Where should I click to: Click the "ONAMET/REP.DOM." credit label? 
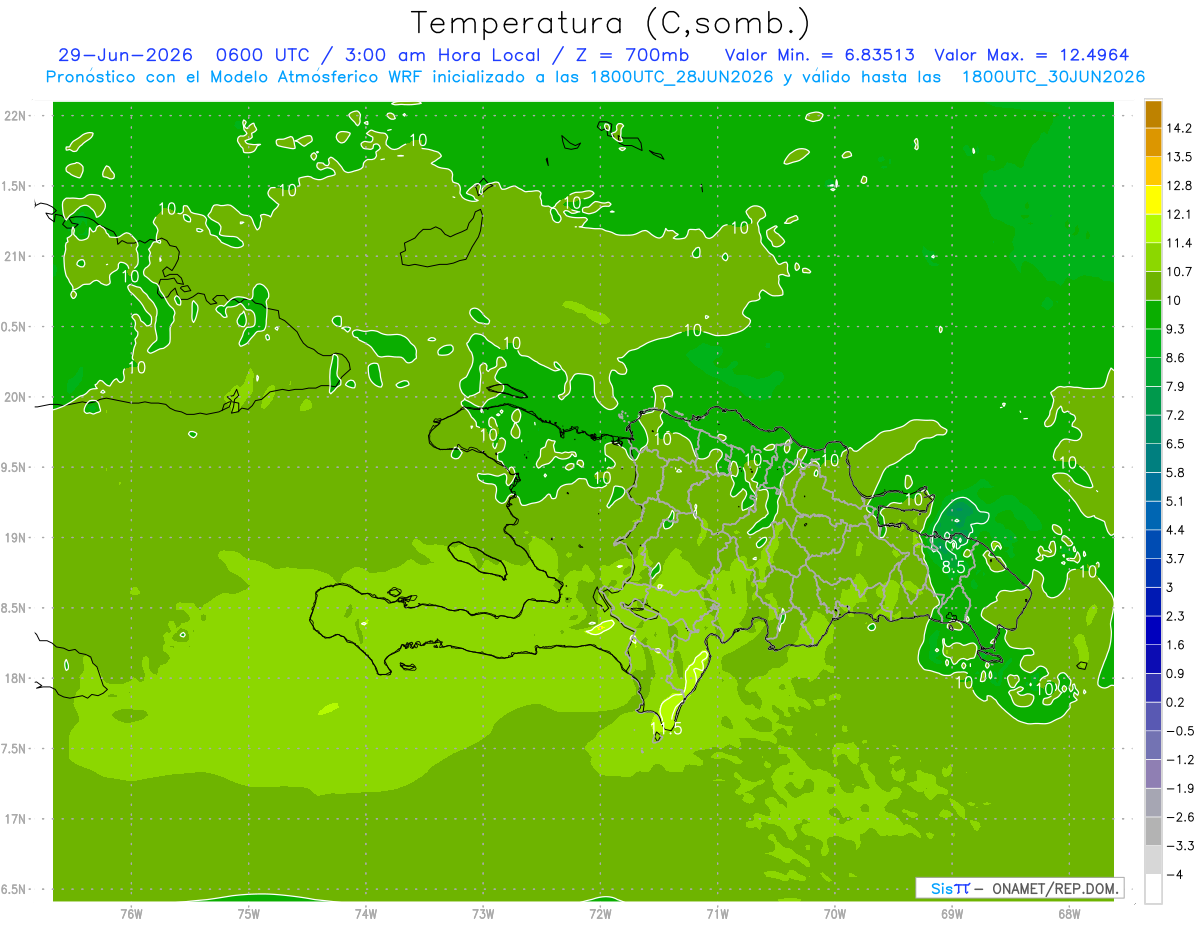coord(1056,888)
